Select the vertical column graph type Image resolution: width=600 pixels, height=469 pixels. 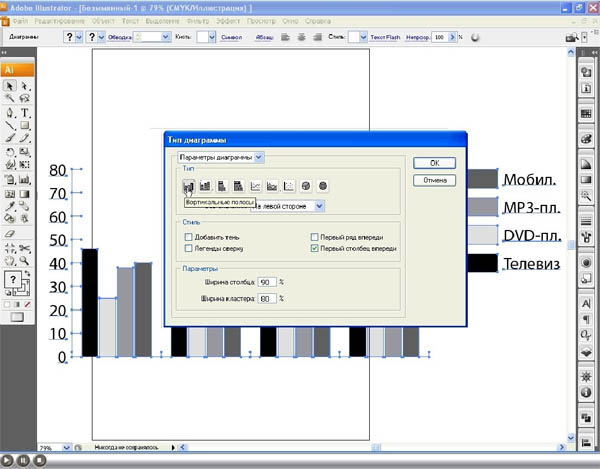[187, 185]
